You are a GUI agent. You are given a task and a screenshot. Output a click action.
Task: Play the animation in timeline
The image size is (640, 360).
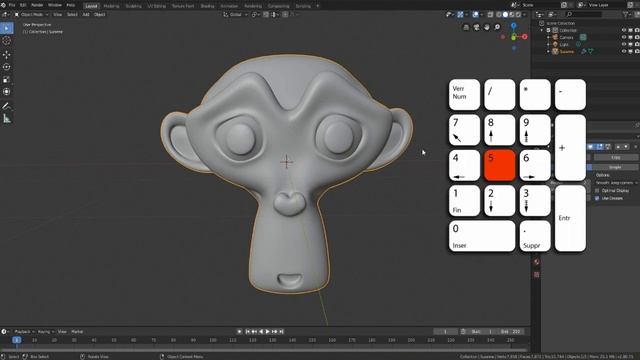(x=268, y=332)
